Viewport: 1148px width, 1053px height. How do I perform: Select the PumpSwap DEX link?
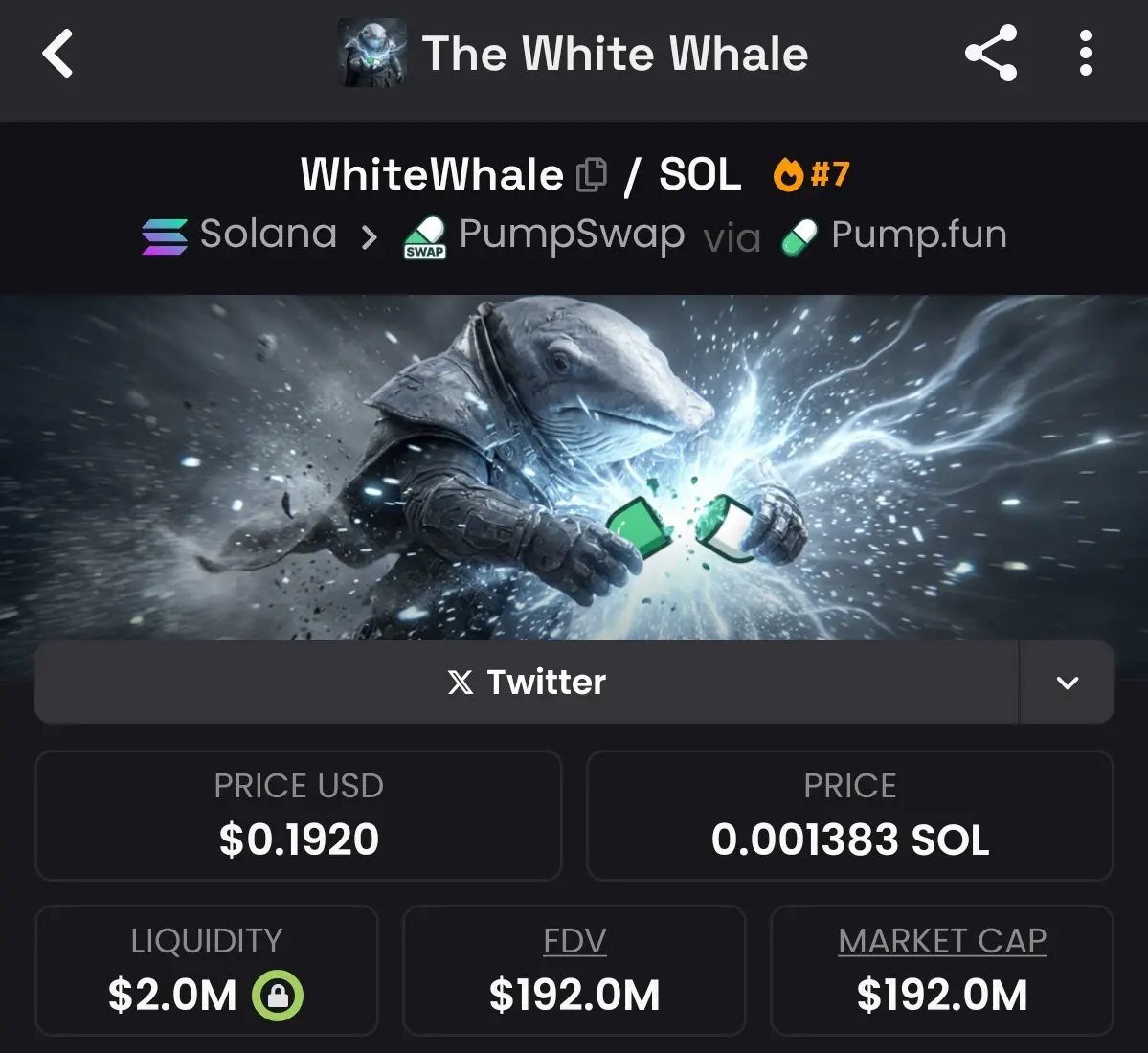pos(545,236)
